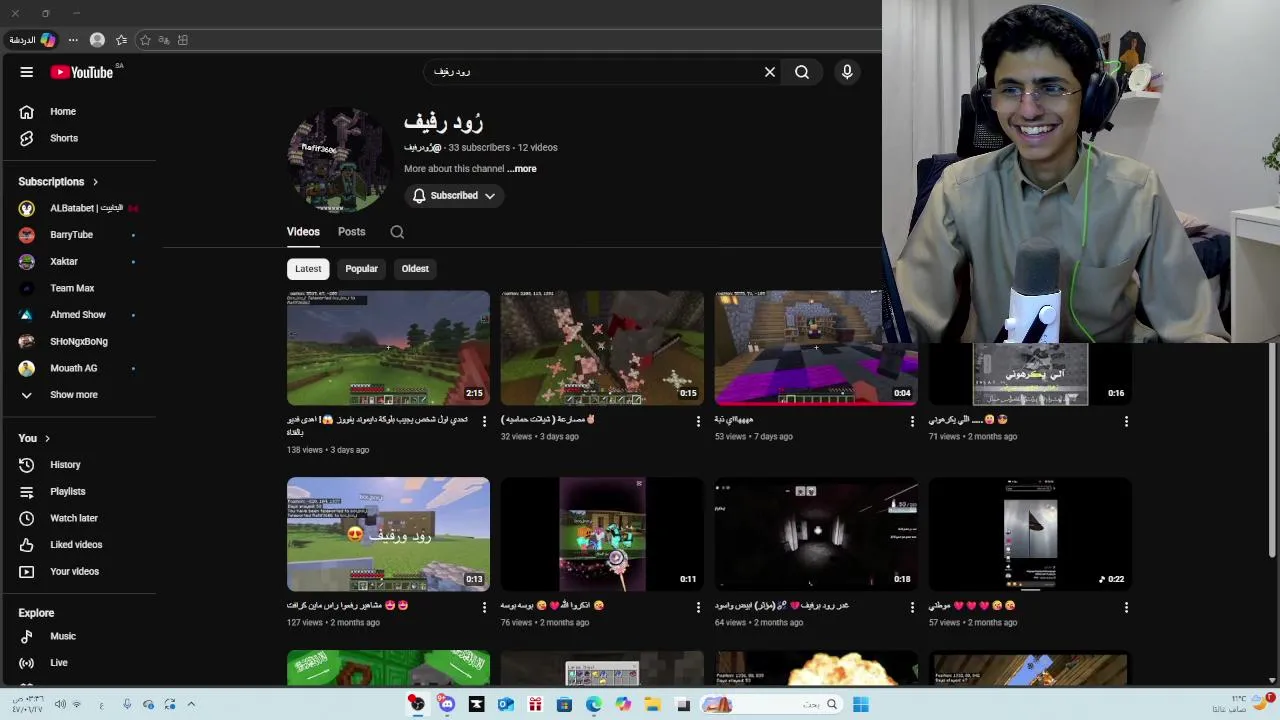This screenshot has width=1280, height=720.
Task: Click the translate page icon
Action: coord(164,40)
